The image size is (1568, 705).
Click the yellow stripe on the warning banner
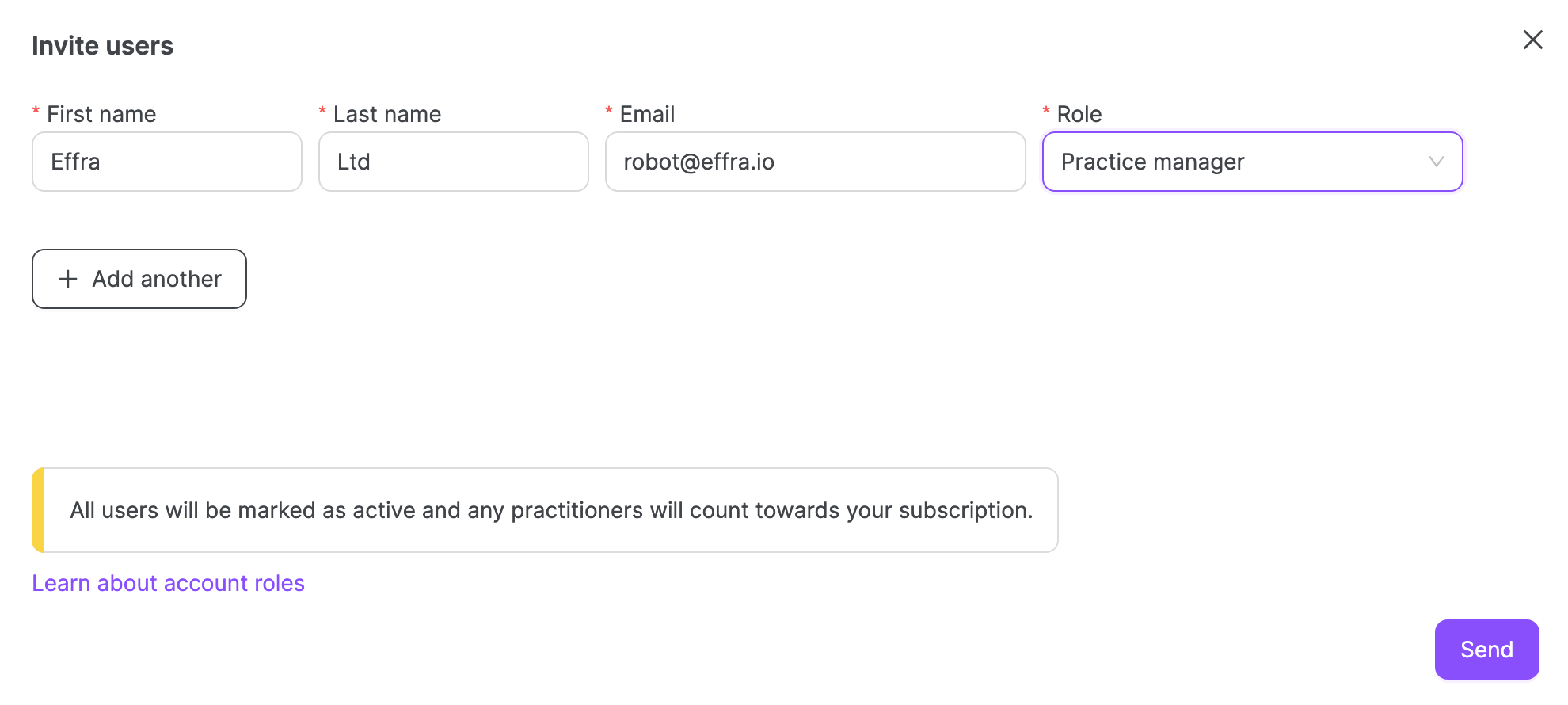pos(38,510)
